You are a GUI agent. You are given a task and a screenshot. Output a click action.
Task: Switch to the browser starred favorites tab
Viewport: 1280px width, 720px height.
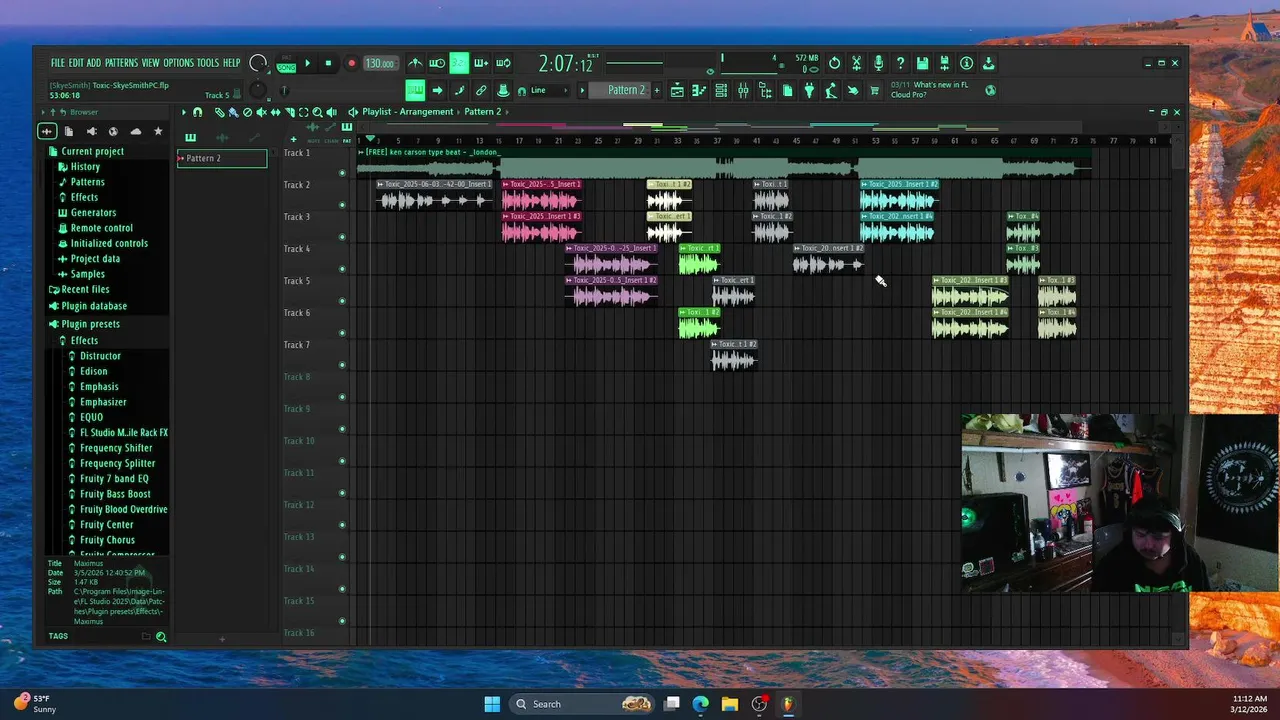(158, 131)
